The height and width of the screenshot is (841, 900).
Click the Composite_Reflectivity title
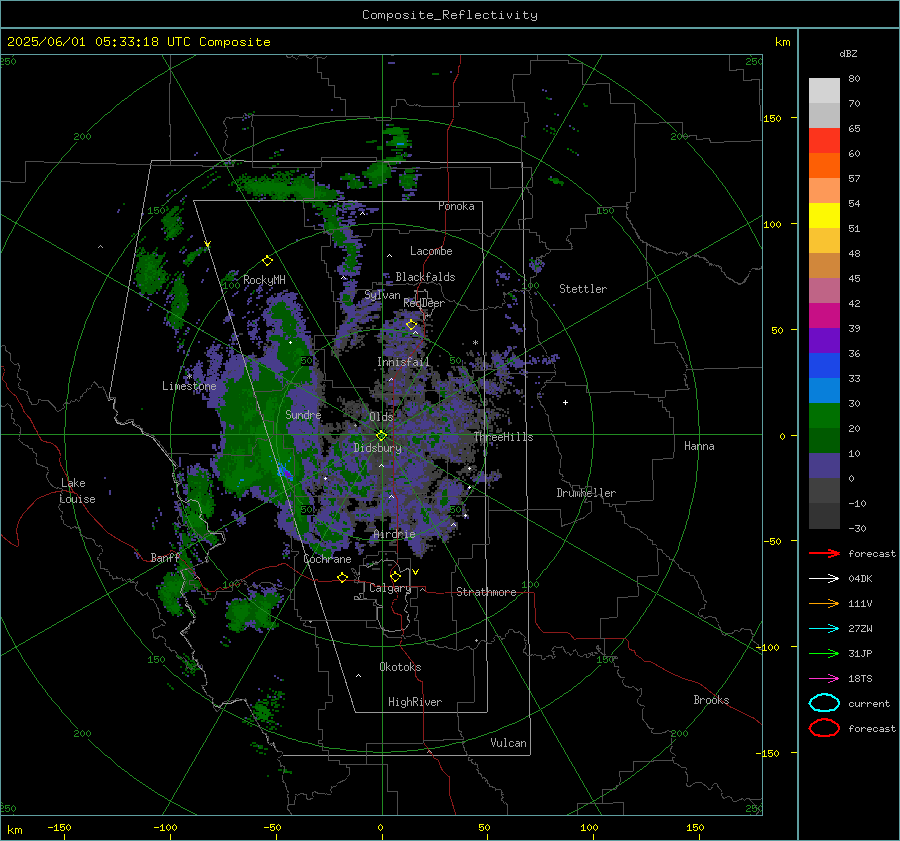tap(450, 15)
